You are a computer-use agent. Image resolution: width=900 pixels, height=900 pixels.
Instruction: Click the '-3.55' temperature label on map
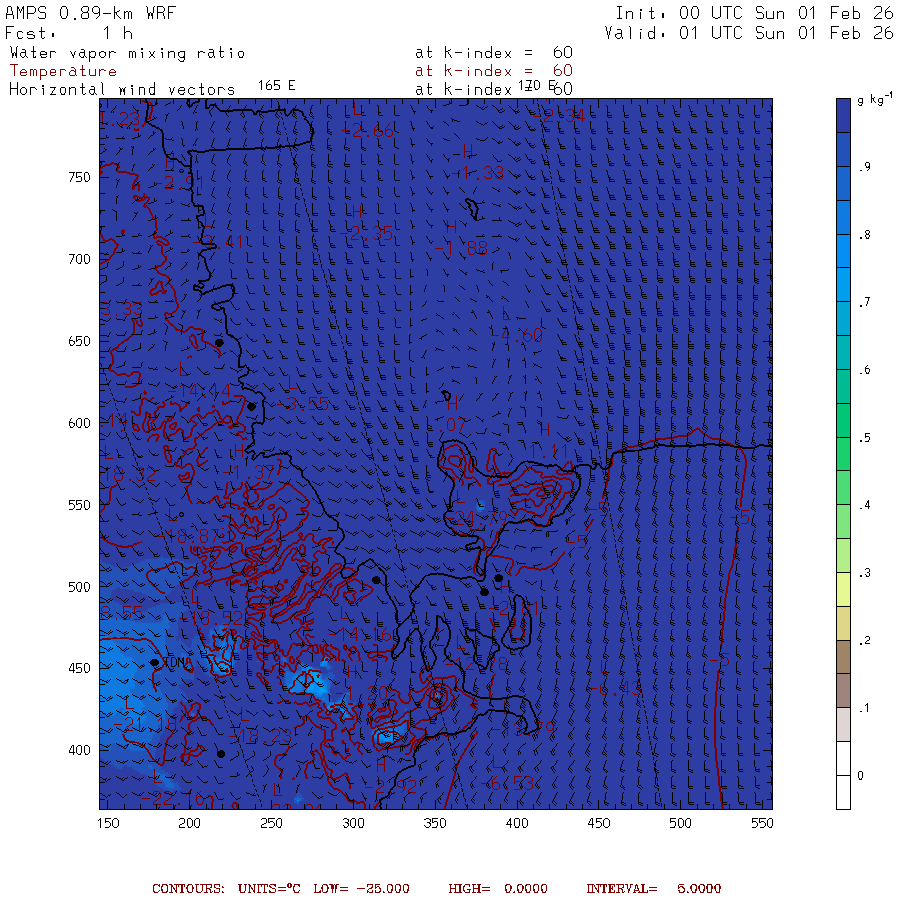pyautogui.click(x=302, y=404)
